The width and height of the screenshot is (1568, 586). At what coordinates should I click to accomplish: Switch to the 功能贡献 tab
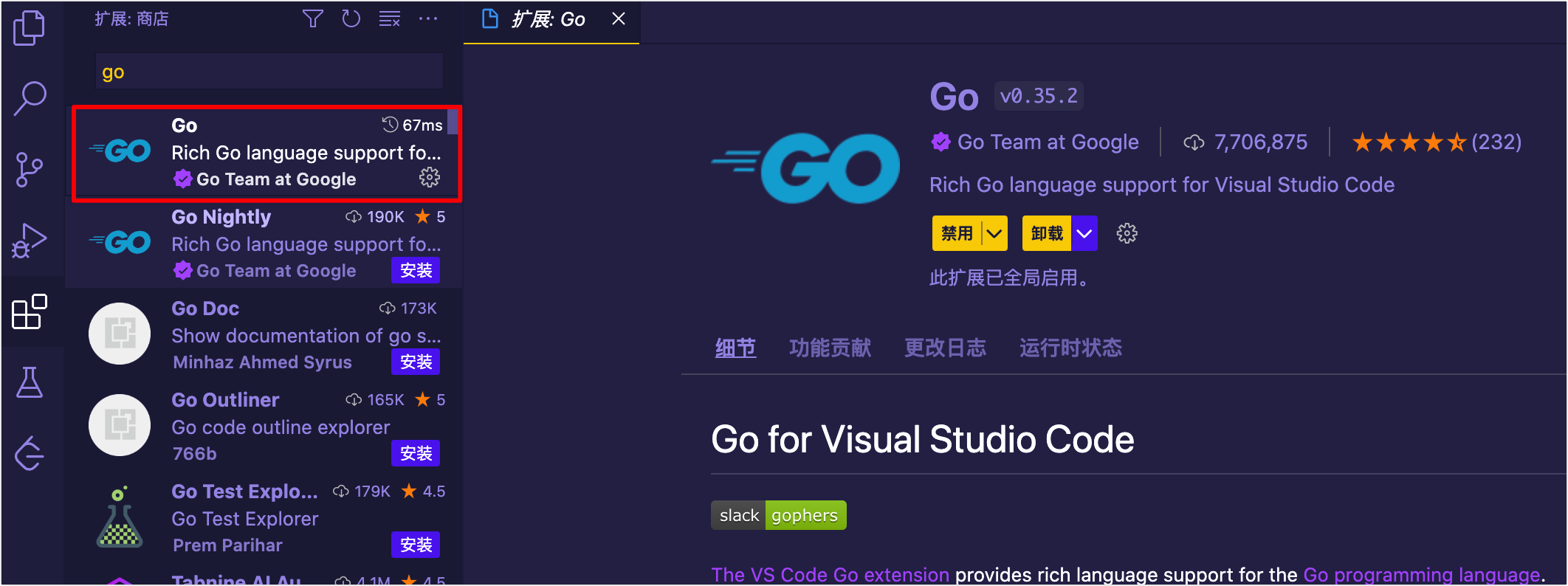(x=830, y=348)
